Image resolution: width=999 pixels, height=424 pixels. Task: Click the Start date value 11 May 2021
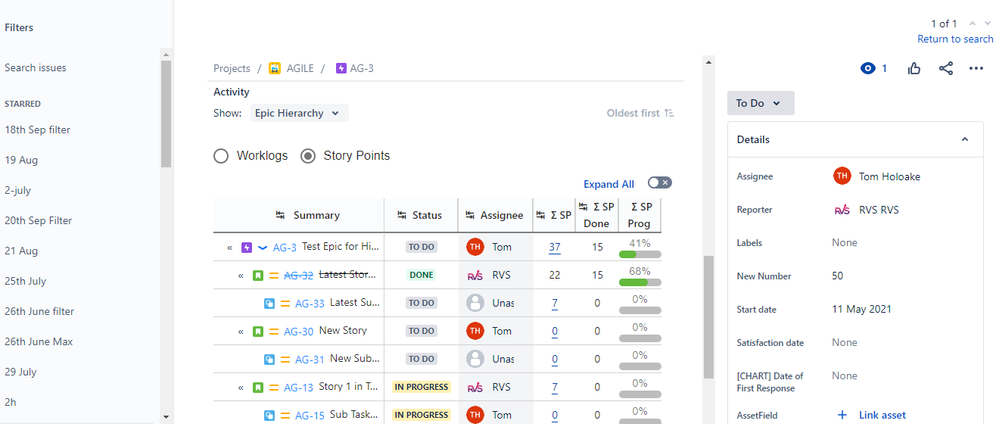pos(861,309)
